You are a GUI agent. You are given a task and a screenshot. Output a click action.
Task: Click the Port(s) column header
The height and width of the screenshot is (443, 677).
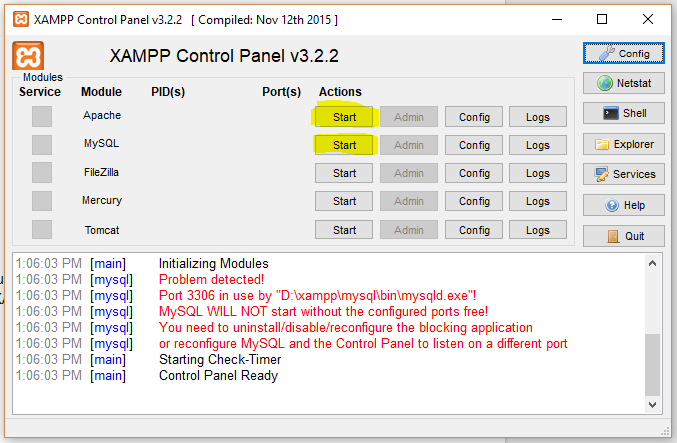(x=282, y=92)
